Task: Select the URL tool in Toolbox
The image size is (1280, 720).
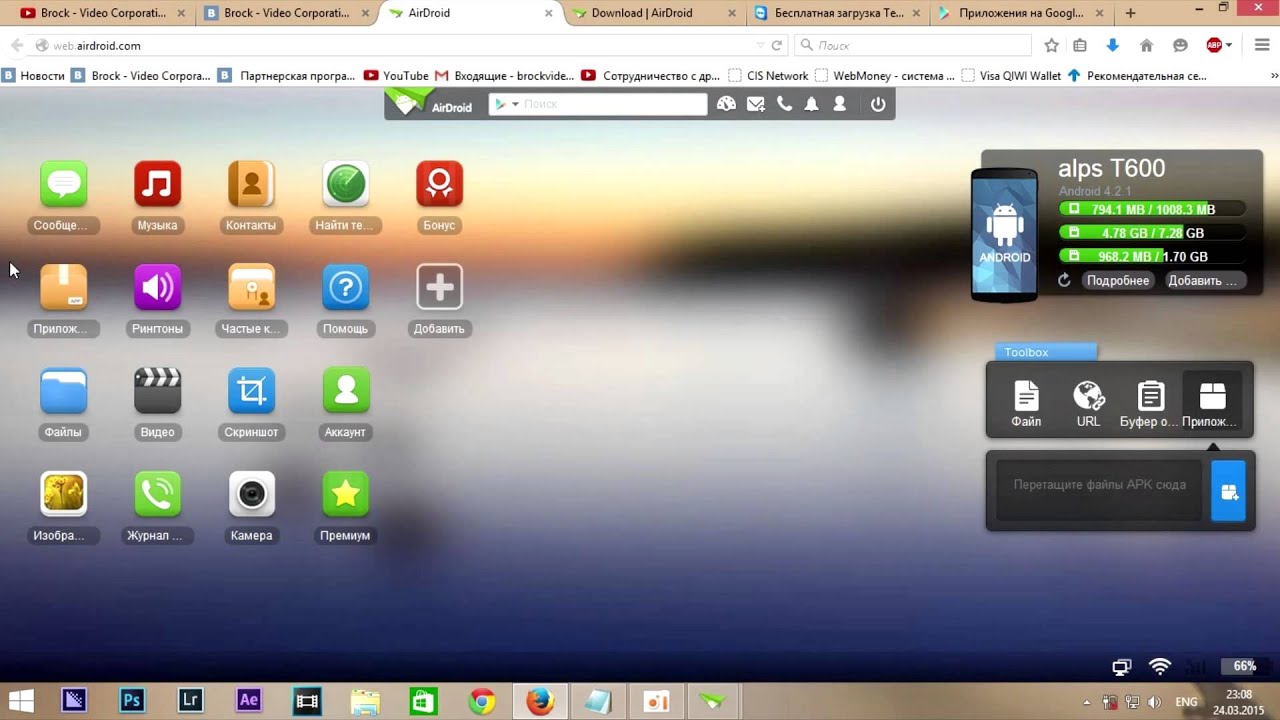Action: pyautogui.click(x=1088, y=404)
